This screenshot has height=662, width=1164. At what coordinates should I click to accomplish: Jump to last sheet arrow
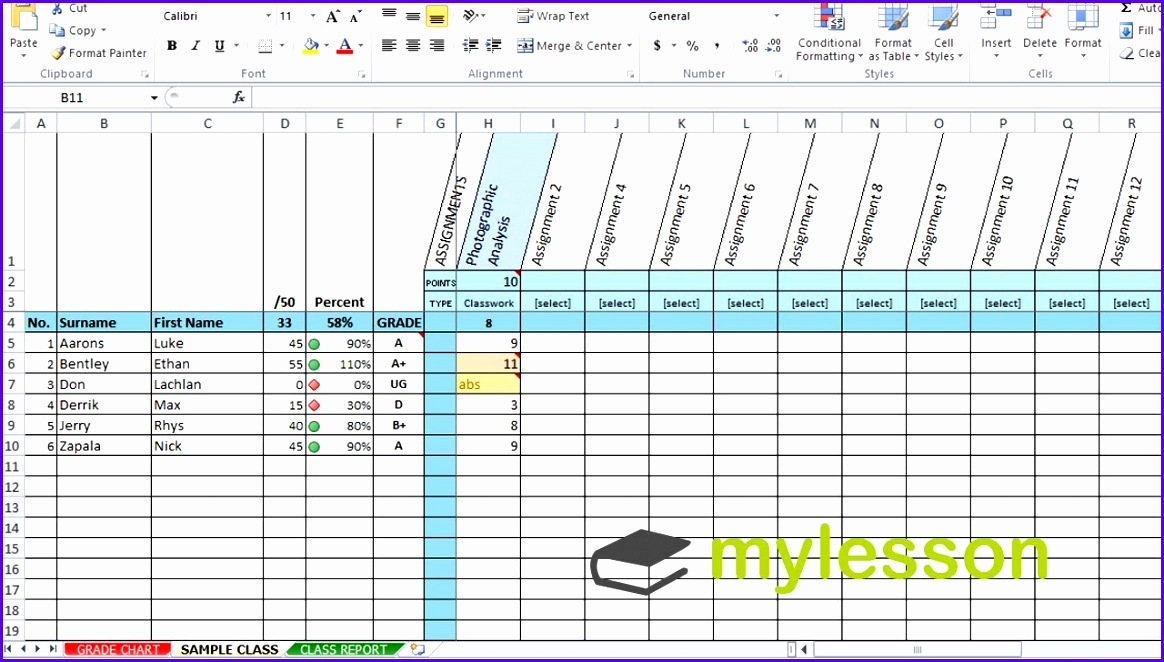coord(53,649)
